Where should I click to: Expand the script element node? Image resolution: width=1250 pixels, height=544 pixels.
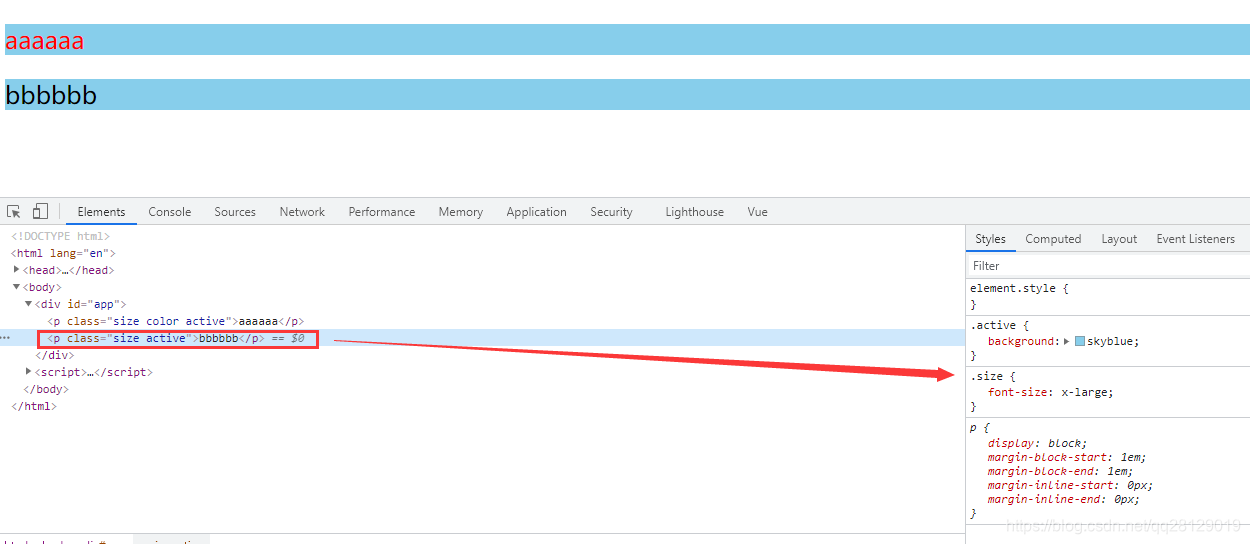[x=29, y=372]
